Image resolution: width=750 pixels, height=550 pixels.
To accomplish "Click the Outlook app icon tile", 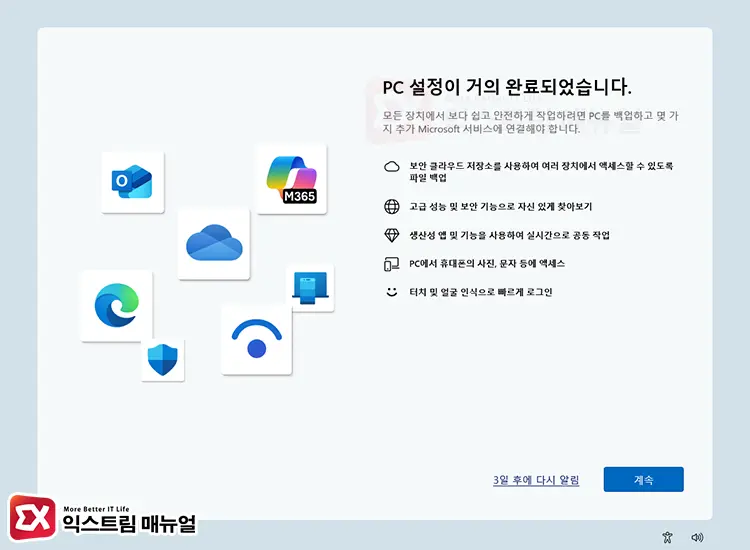I will coord(133,182).
